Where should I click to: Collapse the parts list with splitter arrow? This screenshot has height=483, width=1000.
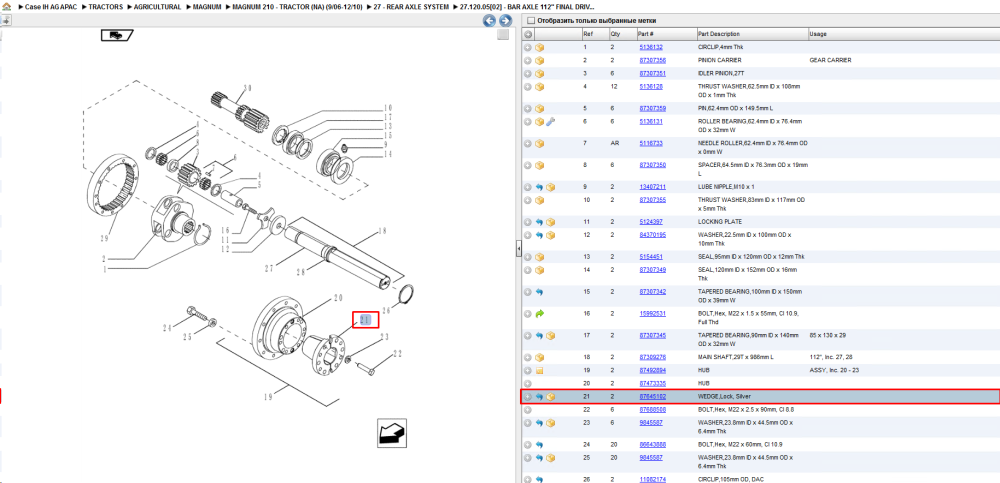(518, 249)
